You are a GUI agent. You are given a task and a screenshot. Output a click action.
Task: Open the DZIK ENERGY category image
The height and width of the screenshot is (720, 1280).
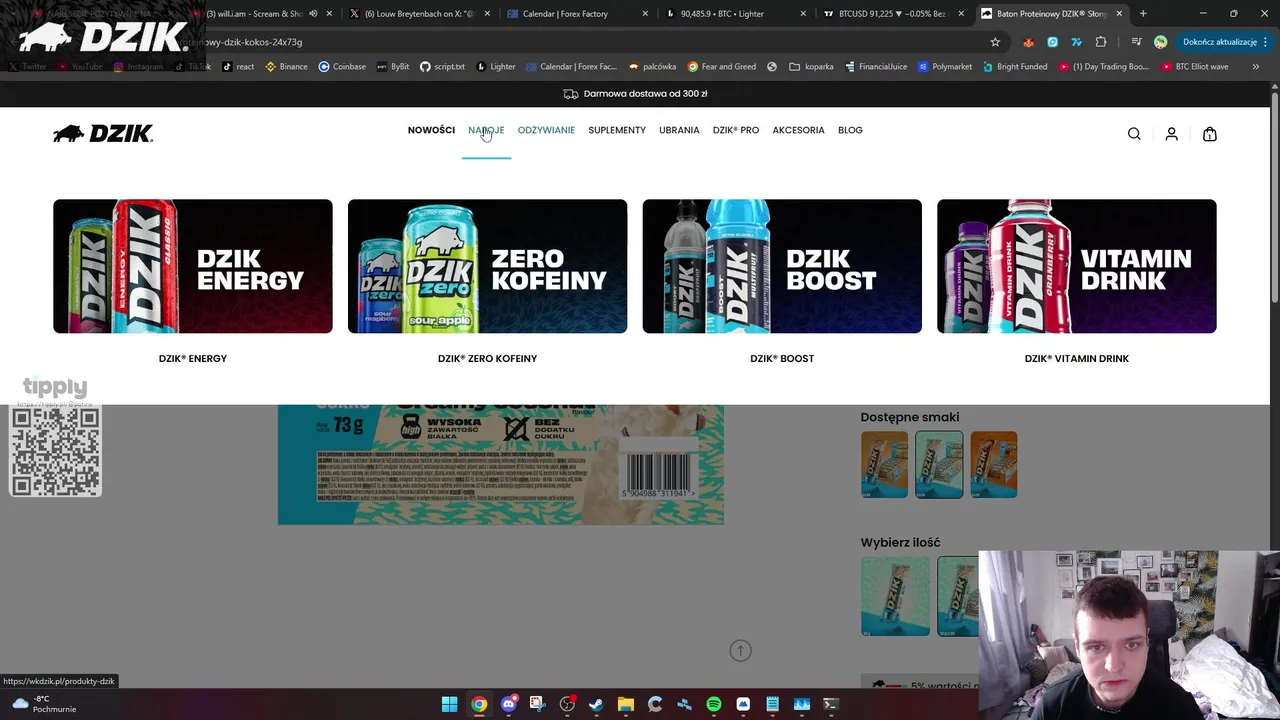coord(193,266)
